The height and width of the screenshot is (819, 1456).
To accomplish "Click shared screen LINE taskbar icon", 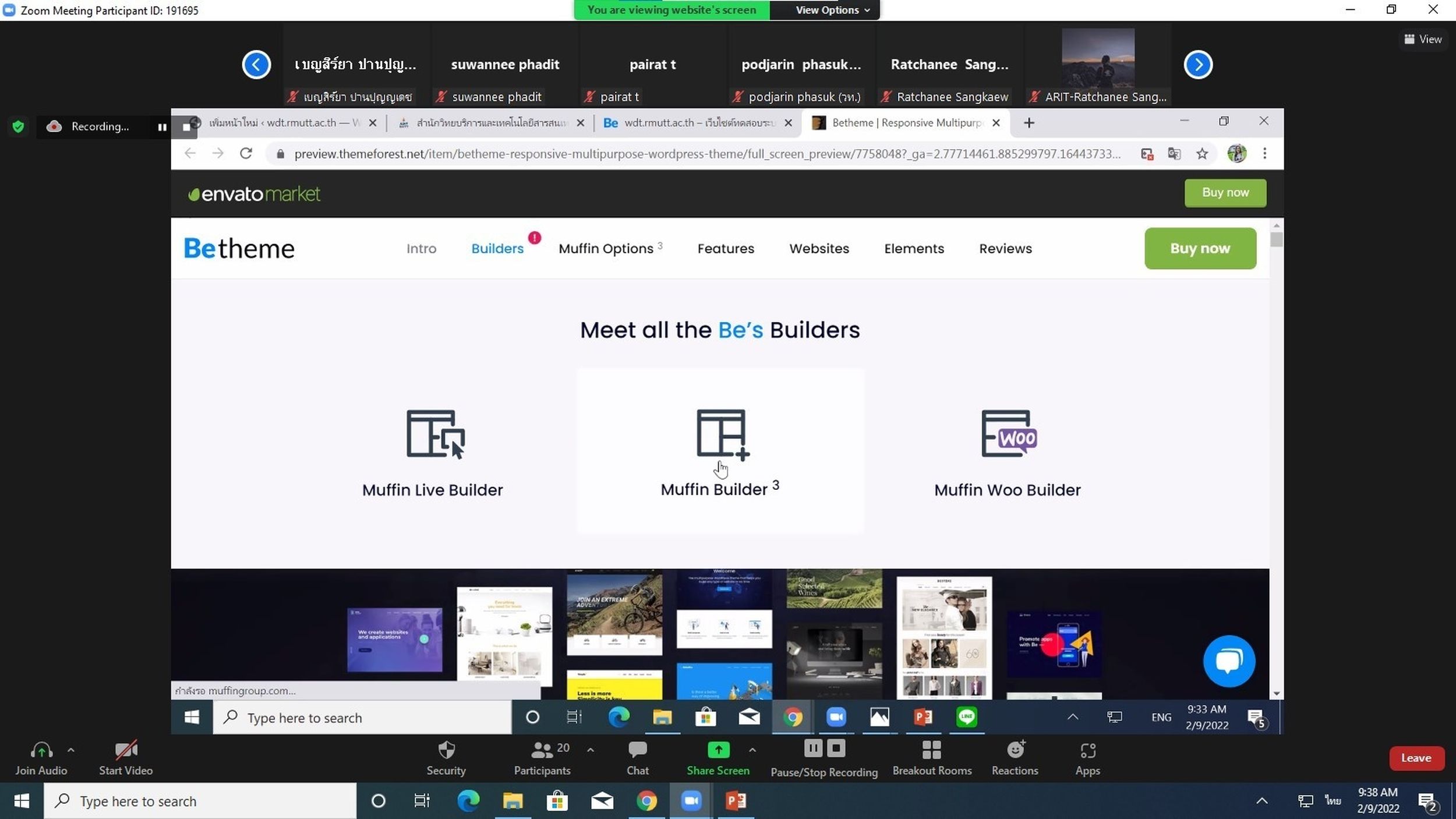I will point(967,717).
